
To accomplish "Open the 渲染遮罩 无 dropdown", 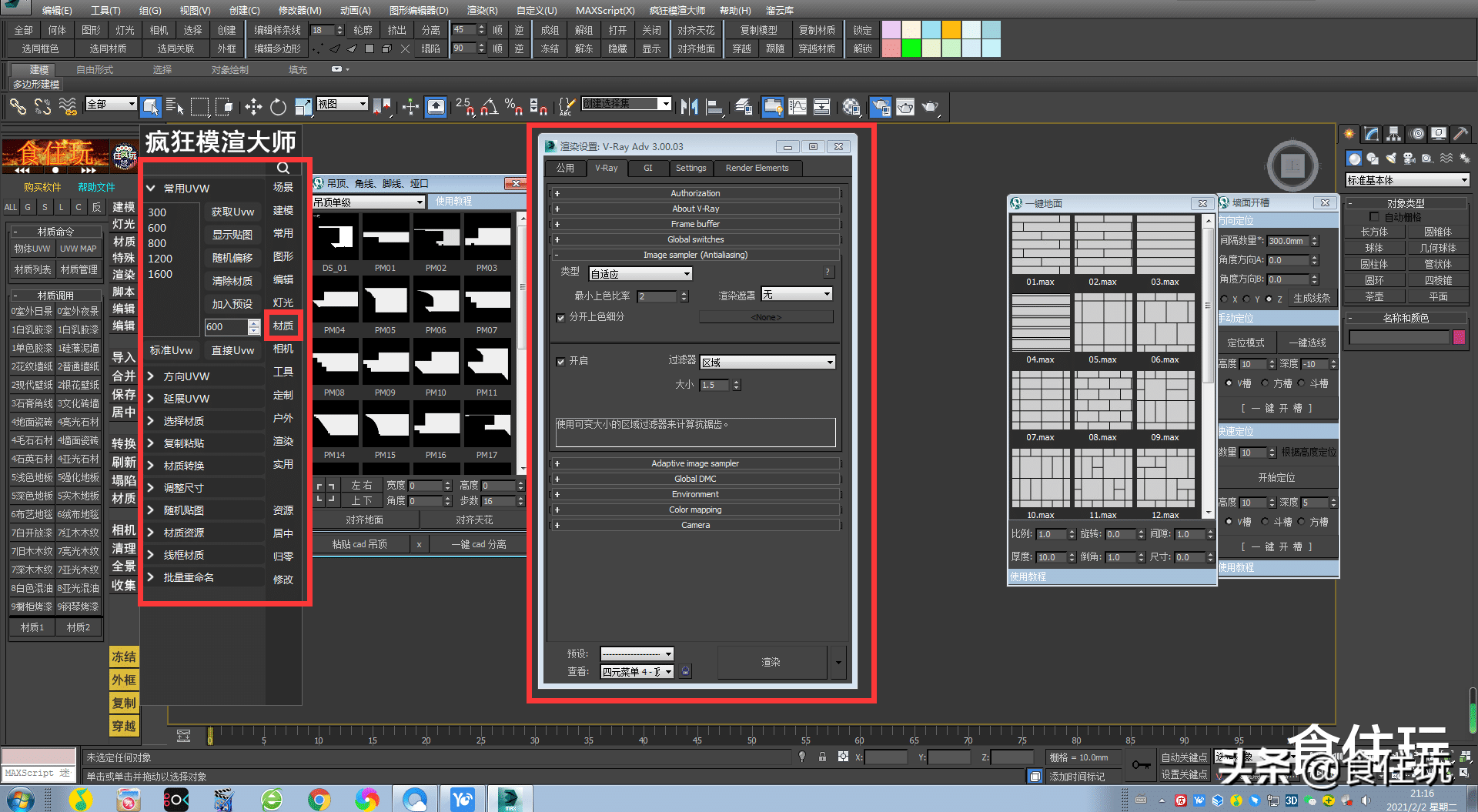I will point(797,294).
